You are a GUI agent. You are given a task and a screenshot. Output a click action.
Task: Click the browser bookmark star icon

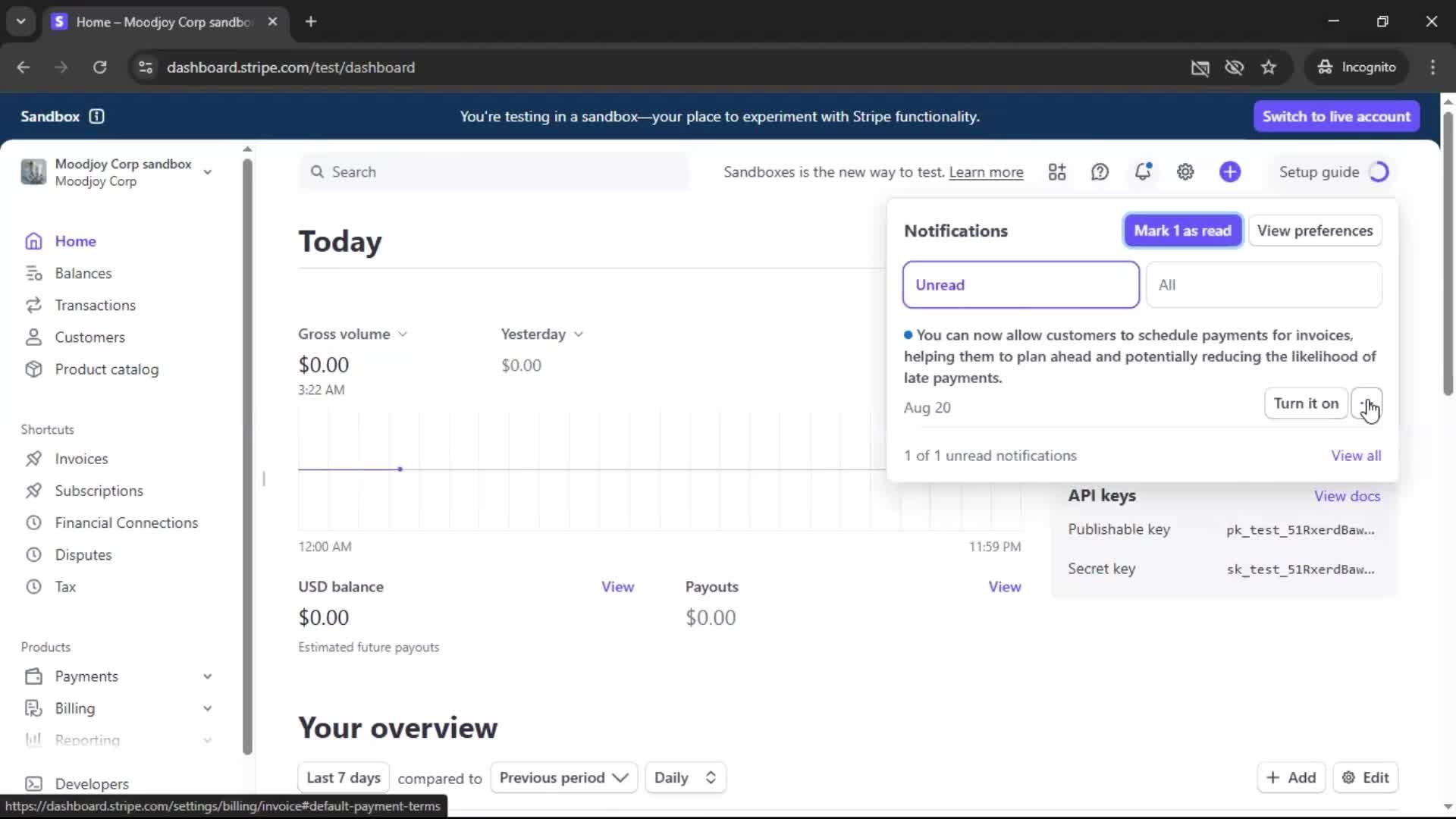(1269, 67)
